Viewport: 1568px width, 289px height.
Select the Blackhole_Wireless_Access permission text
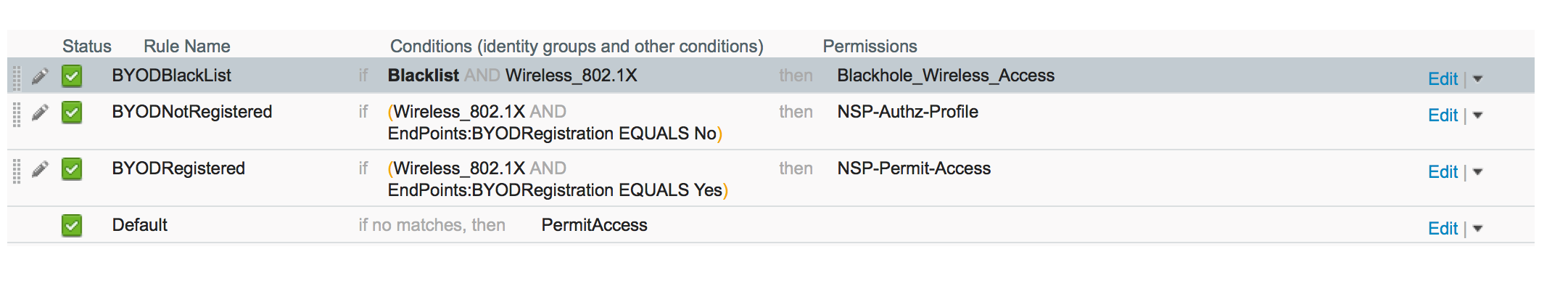946,76
